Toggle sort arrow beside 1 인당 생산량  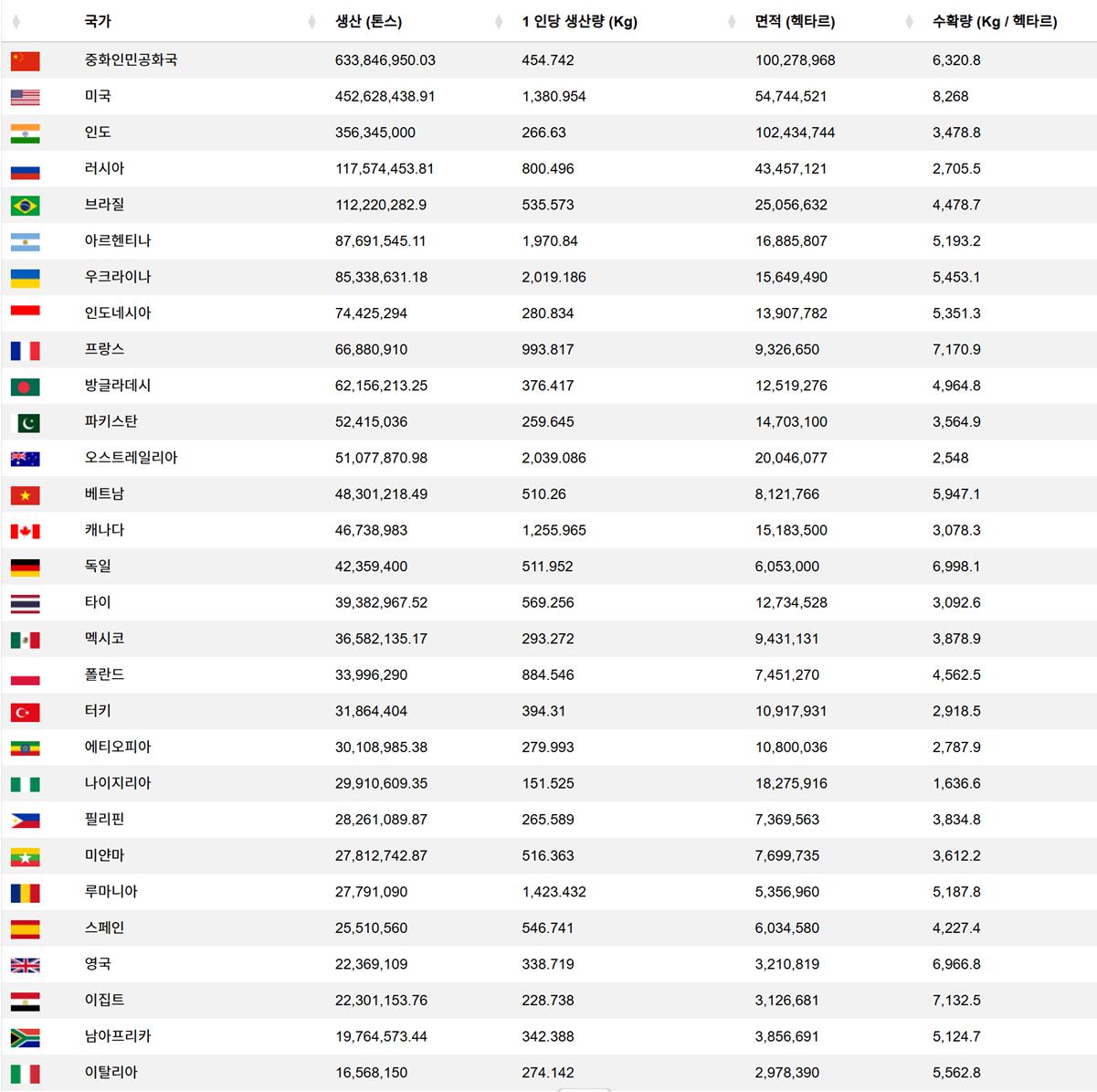(499, 22)
